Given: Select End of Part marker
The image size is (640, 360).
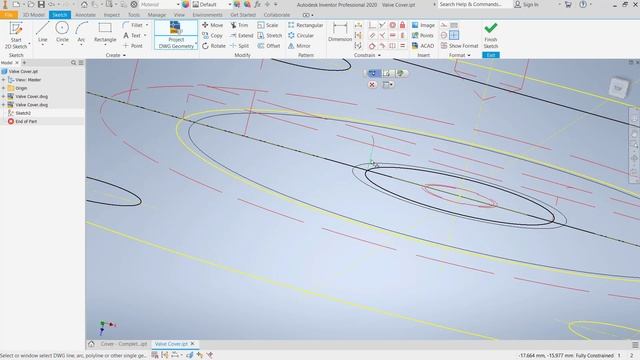Looking at the screenshot, I should (26, 121).
